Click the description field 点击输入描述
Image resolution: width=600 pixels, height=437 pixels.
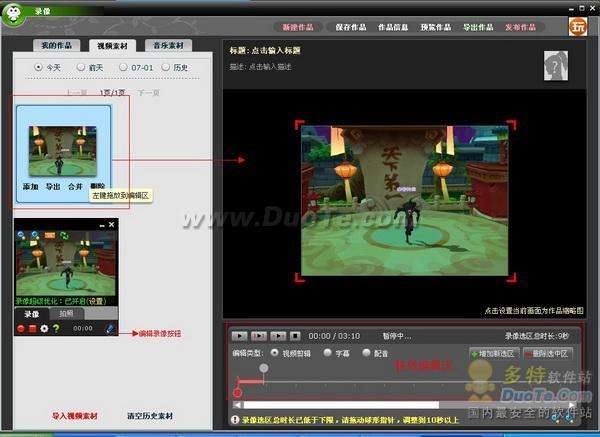point(270,67)
